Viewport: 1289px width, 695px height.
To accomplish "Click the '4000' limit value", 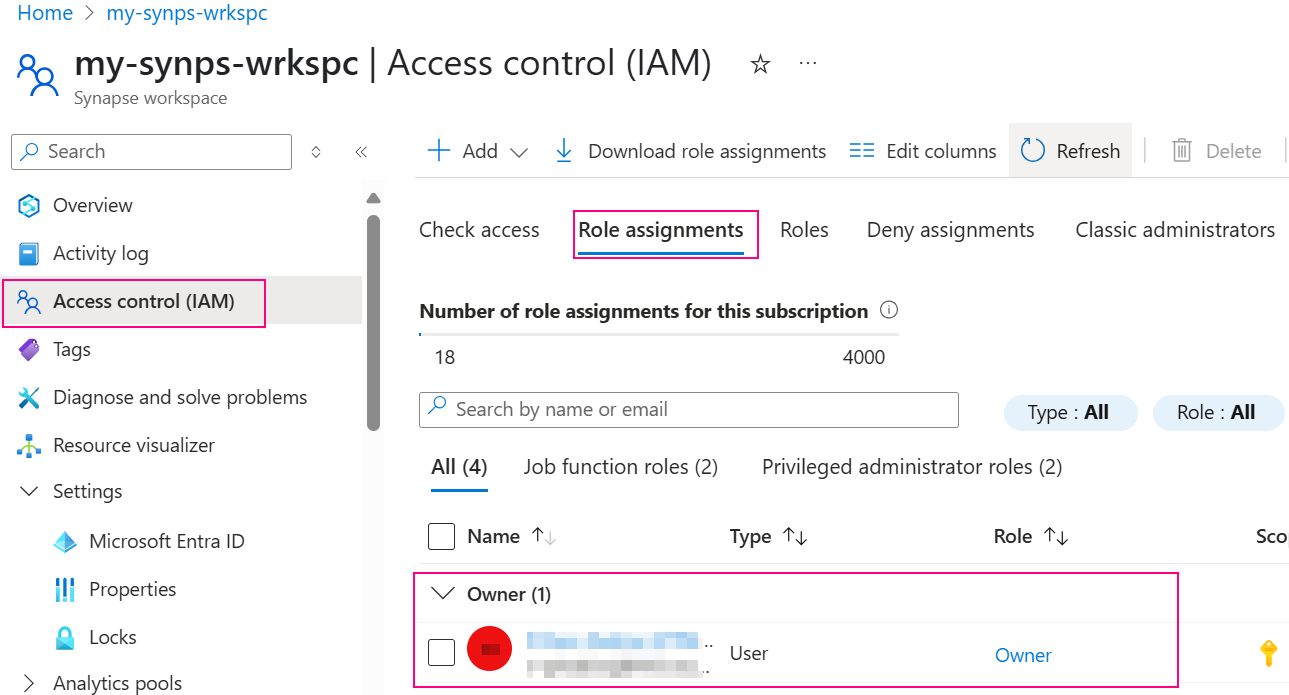I will pyautogui.click(x=864, y=357).
